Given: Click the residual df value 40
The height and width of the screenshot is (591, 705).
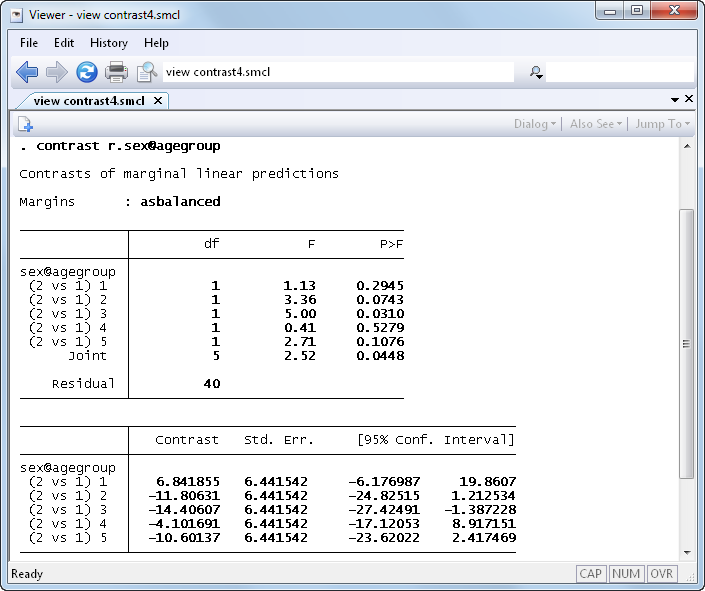Looking at the screenshot, I should [212, 384].
